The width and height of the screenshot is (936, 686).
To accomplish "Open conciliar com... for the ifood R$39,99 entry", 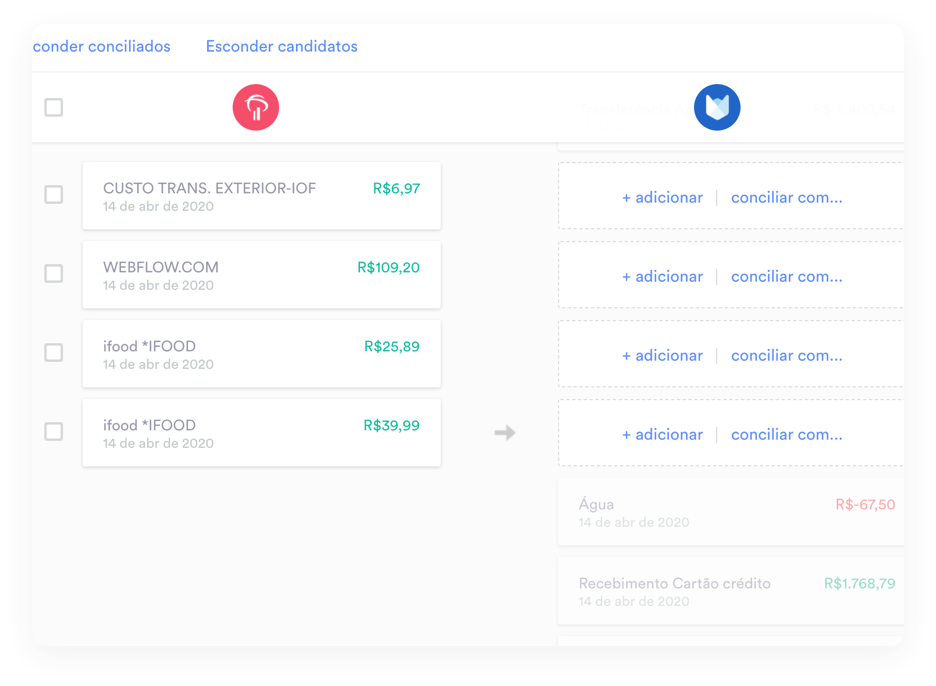I will (786, 434).
